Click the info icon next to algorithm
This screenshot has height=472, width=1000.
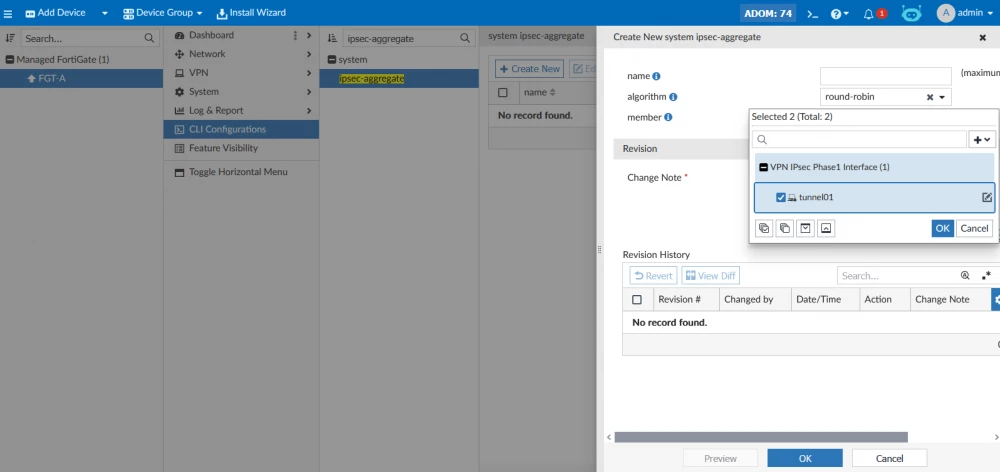(x=673, y=97)
